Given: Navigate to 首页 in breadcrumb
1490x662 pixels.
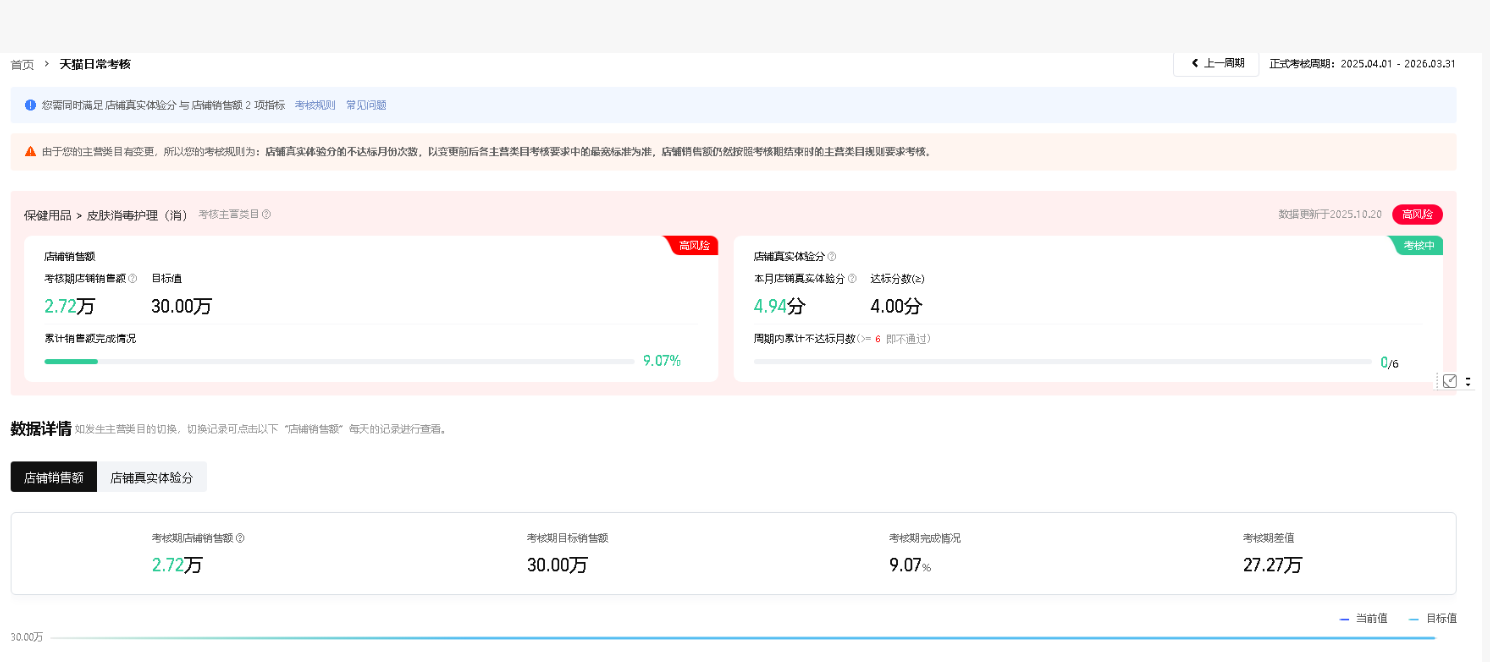Looking at the screenshot, I should (22, 64).
